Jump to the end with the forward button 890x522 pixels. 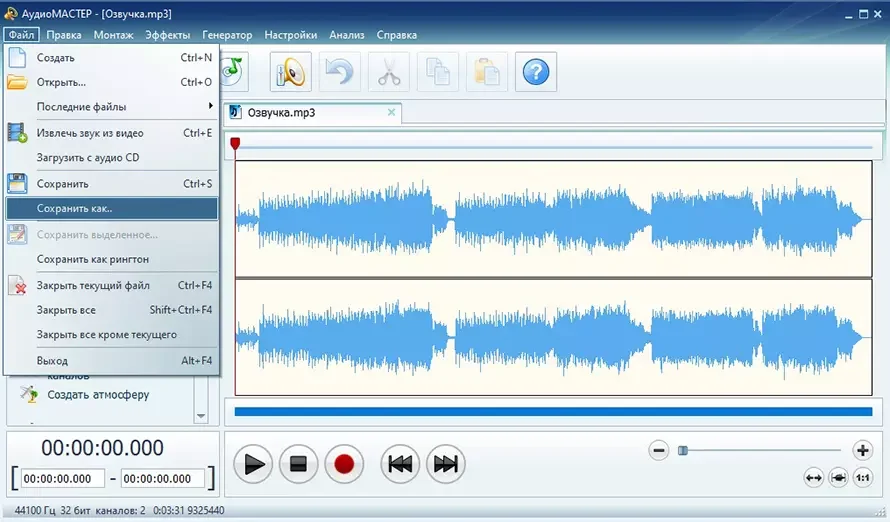pyautogui.click(x=446, y=464)
